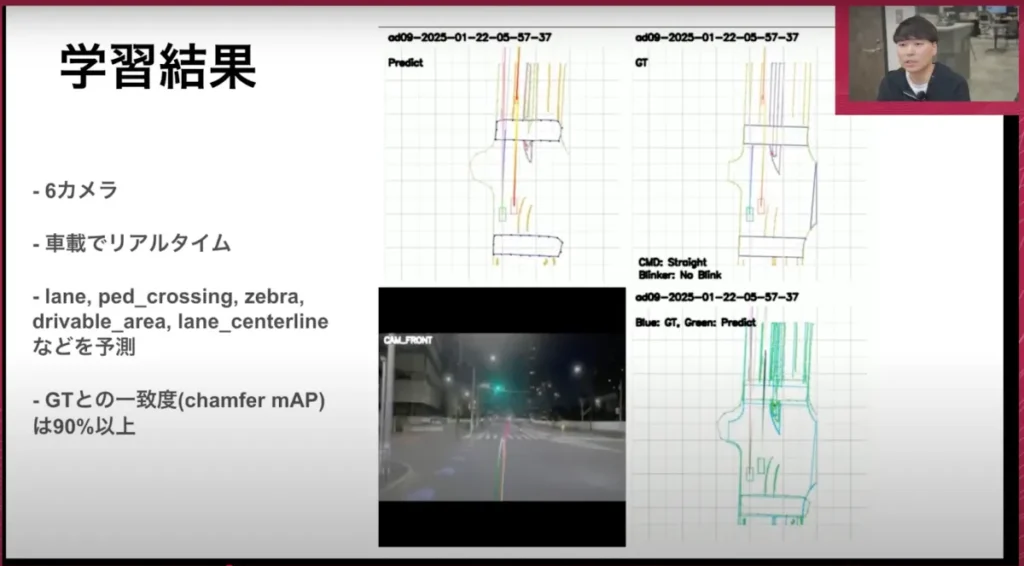
Task: Select the 6カメラ bullet point
Action: coord(75,190)
